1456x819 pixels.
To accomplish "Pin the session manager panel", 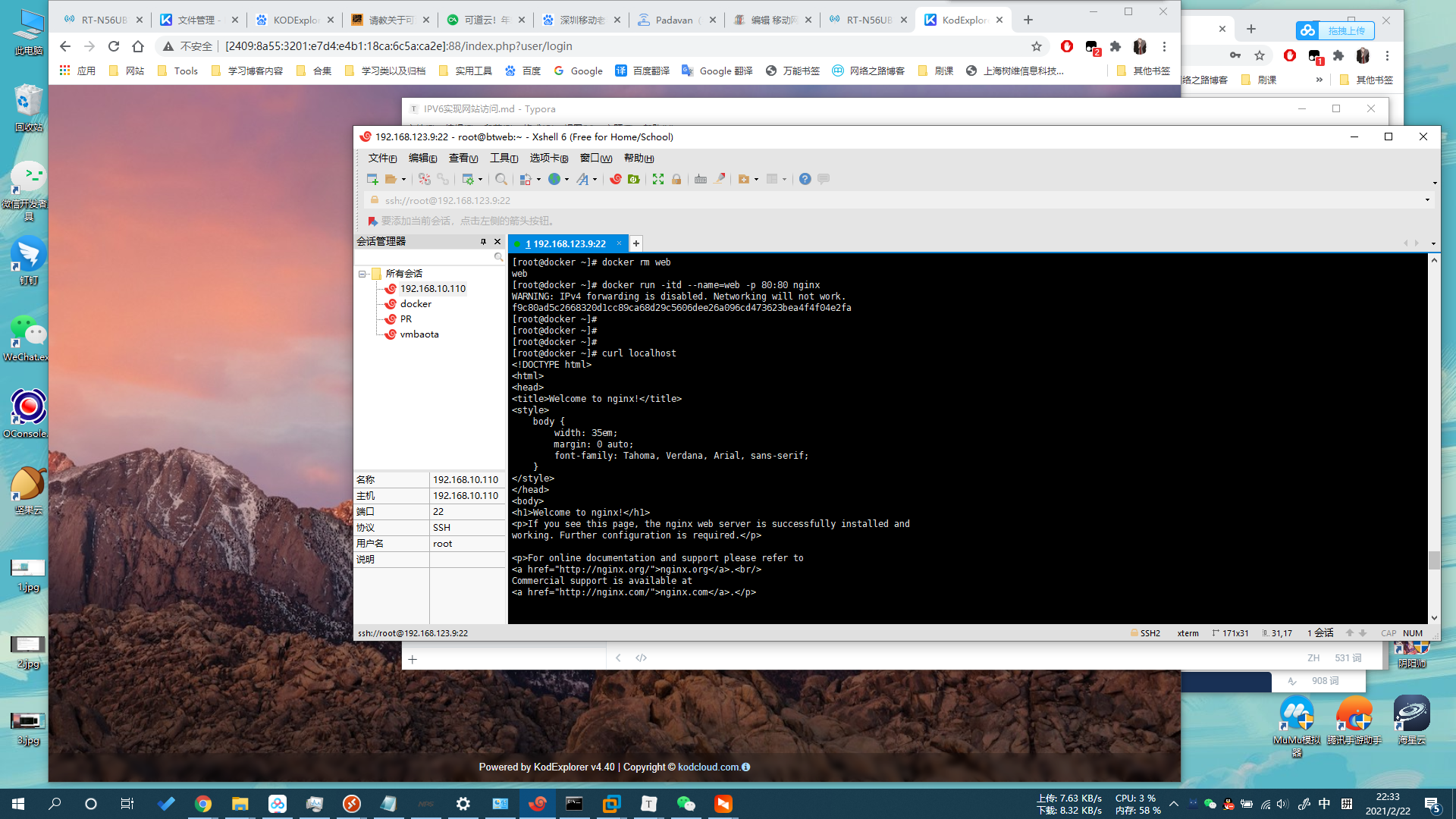I will click(x=483, y=241).
